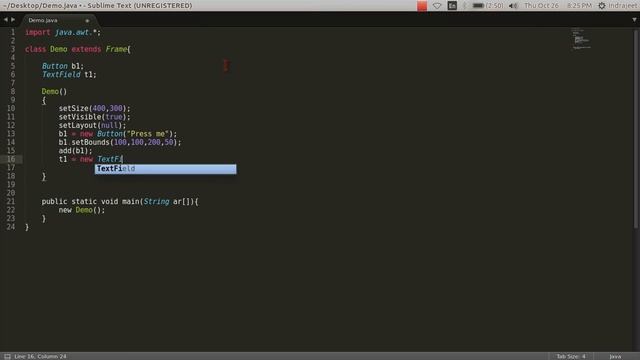Open the Java syntax selector

click(615, 356)
